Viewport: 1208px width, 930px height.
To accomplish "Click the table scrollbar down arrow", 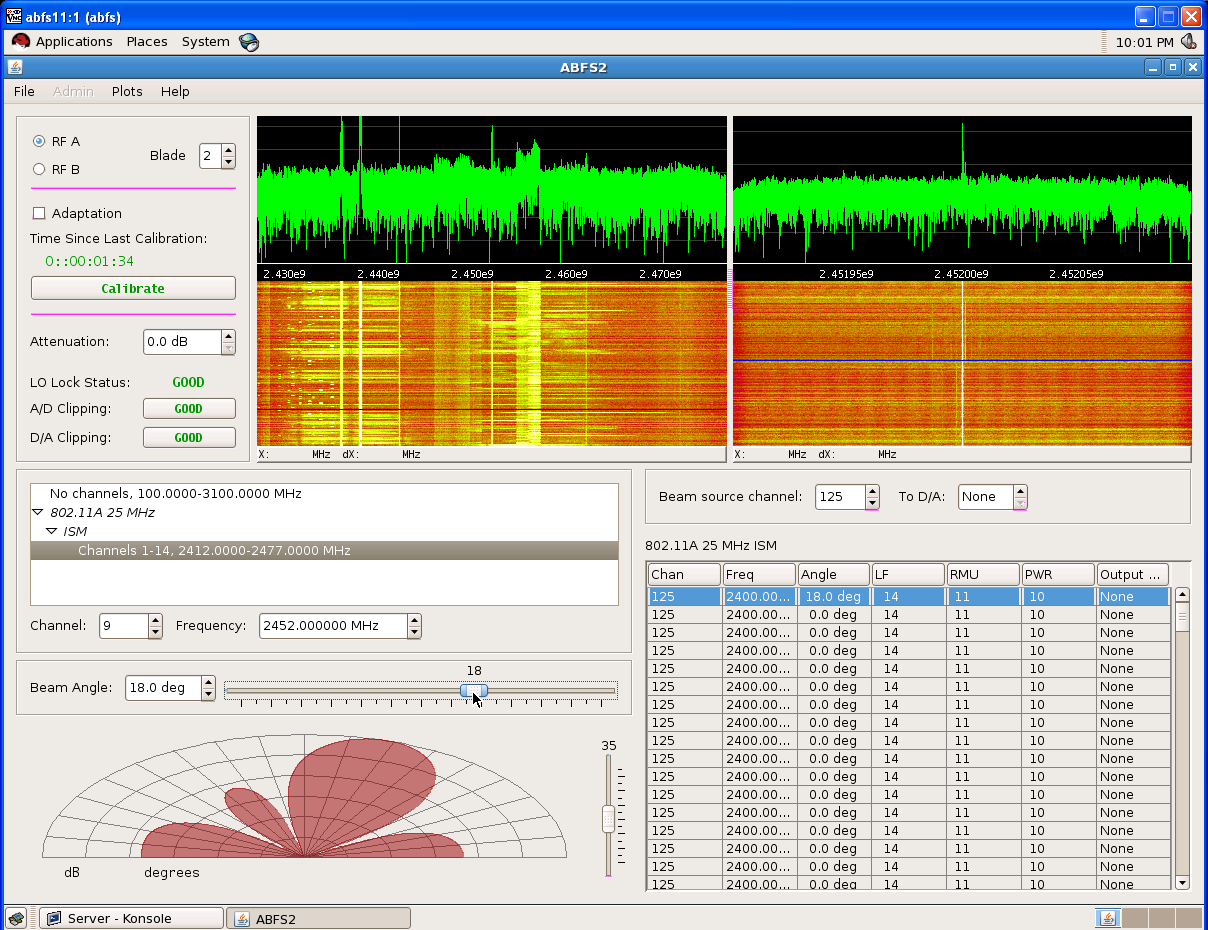I will [1182, 882].
